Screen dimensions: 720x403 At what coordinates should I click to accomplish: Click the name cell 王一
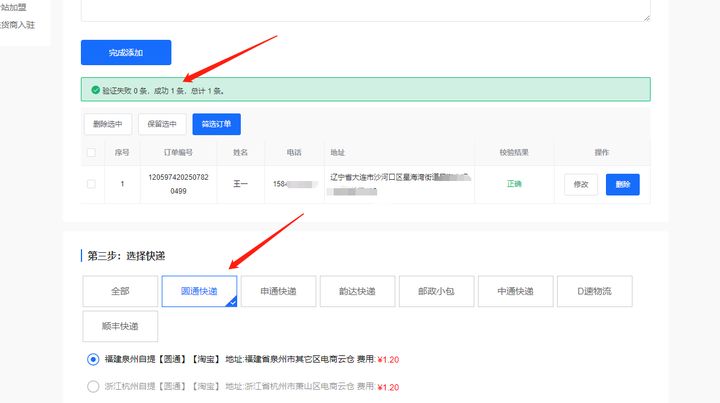(241, 184)
